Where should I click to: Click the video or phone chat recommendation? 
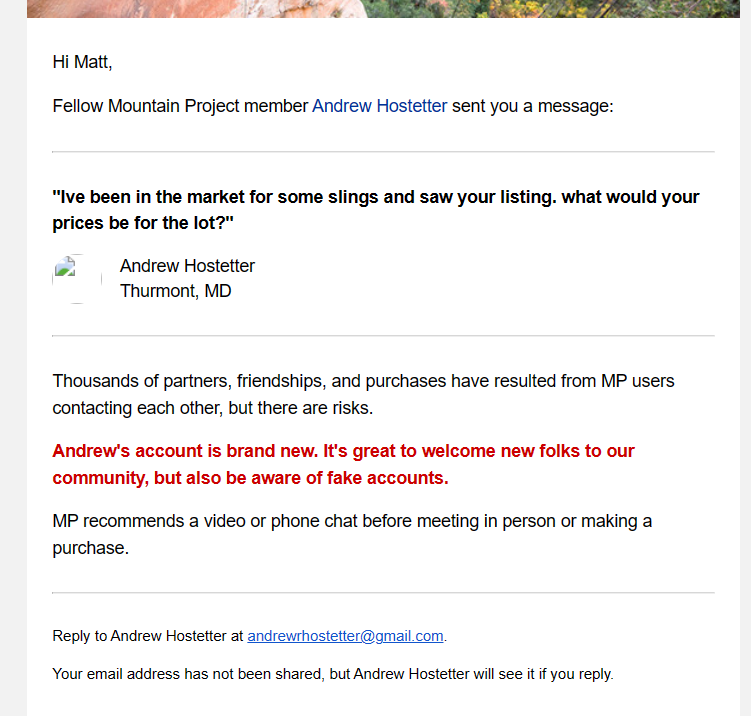(x=351, y=534)
